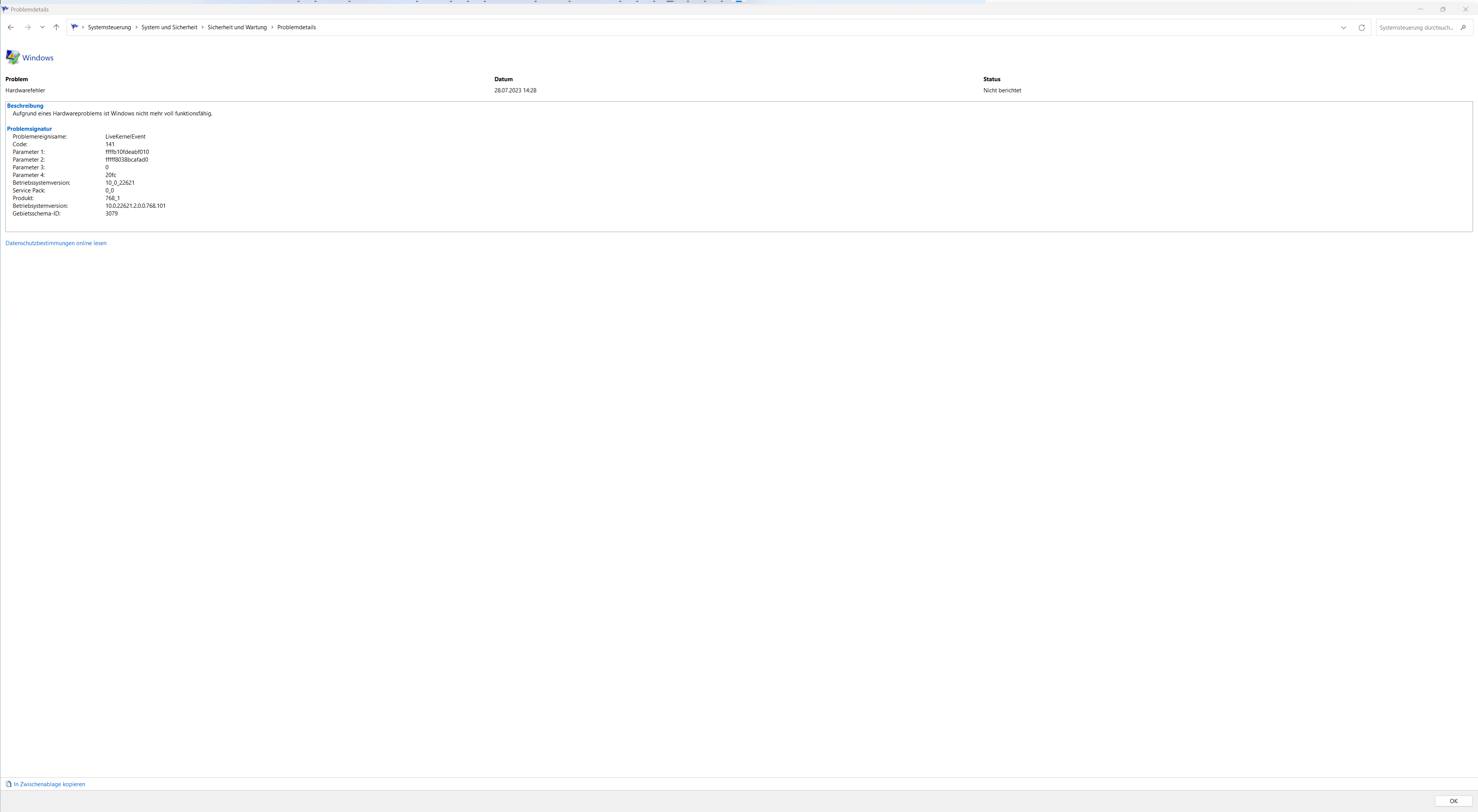
Task: Open System und Sicherheit breadcrumb
Action: coord(169,28)
